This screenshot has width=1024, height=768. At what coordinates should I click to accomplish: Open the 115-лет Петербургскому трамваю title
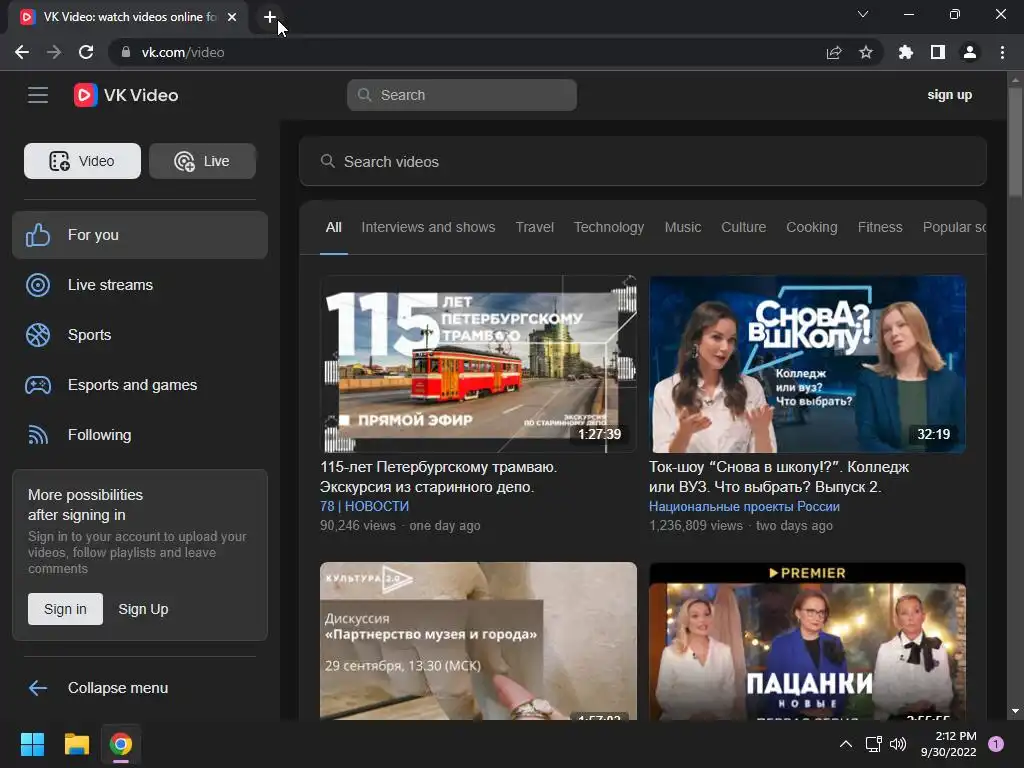[438, 477]
